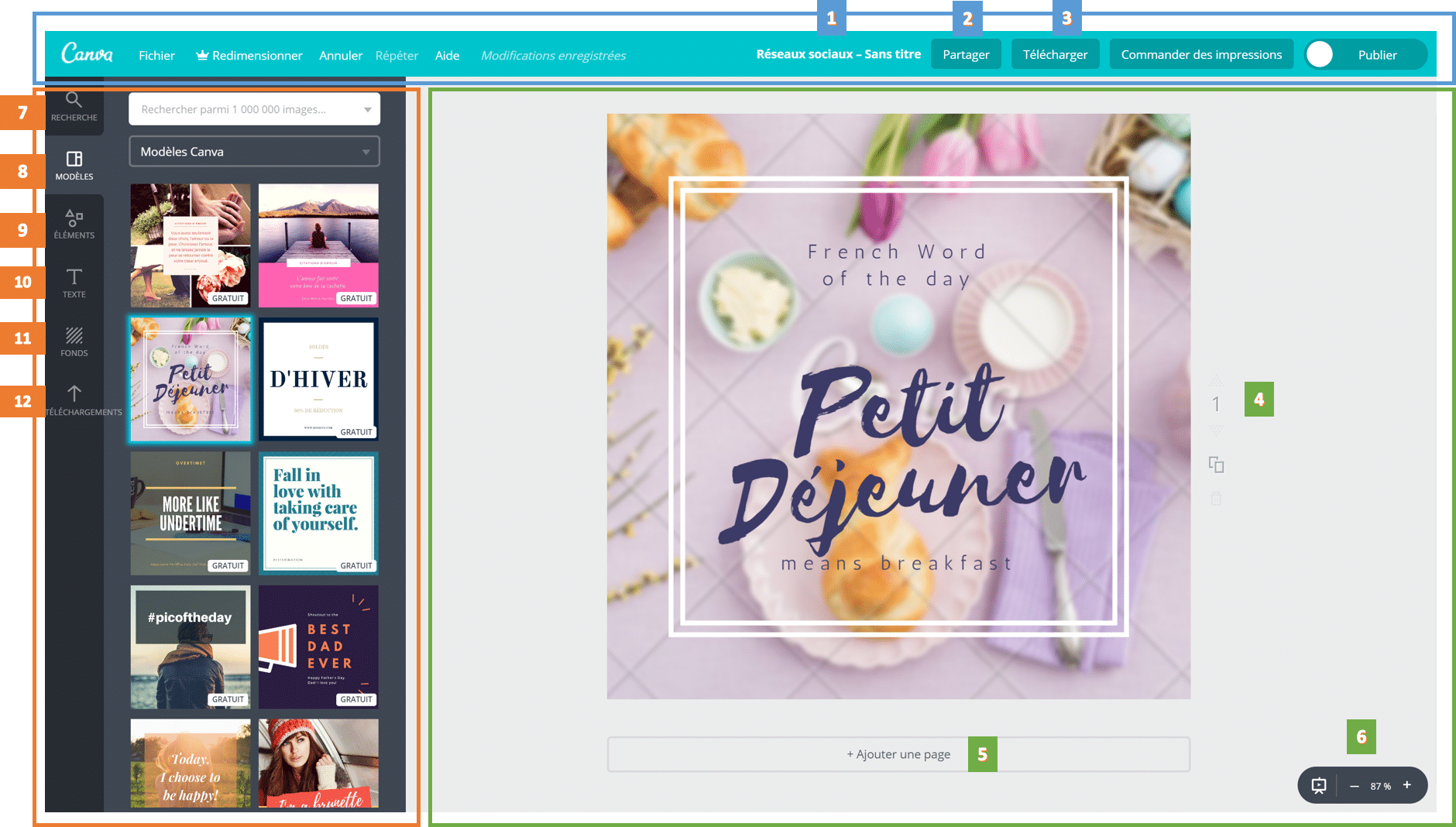1456x827 pixels.
Task: Open the Éléments panel in the sidebar
Action: (x=74, y=223)
